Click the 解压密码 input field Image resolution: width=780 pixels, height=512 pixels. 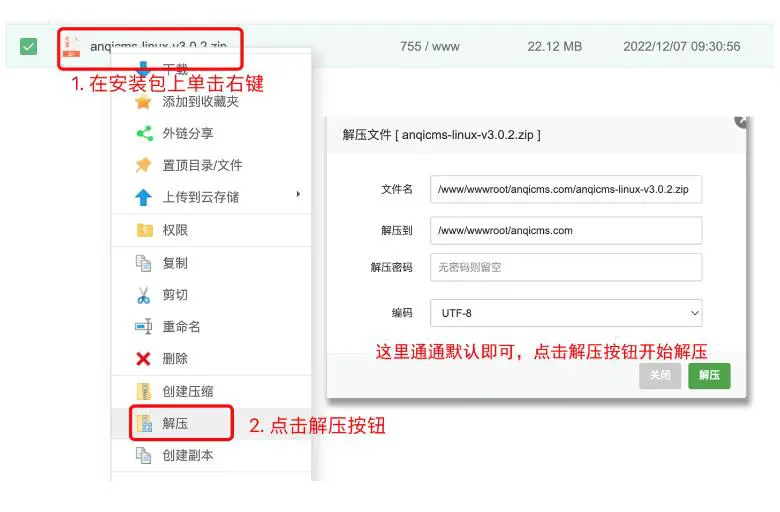(566, 268)
